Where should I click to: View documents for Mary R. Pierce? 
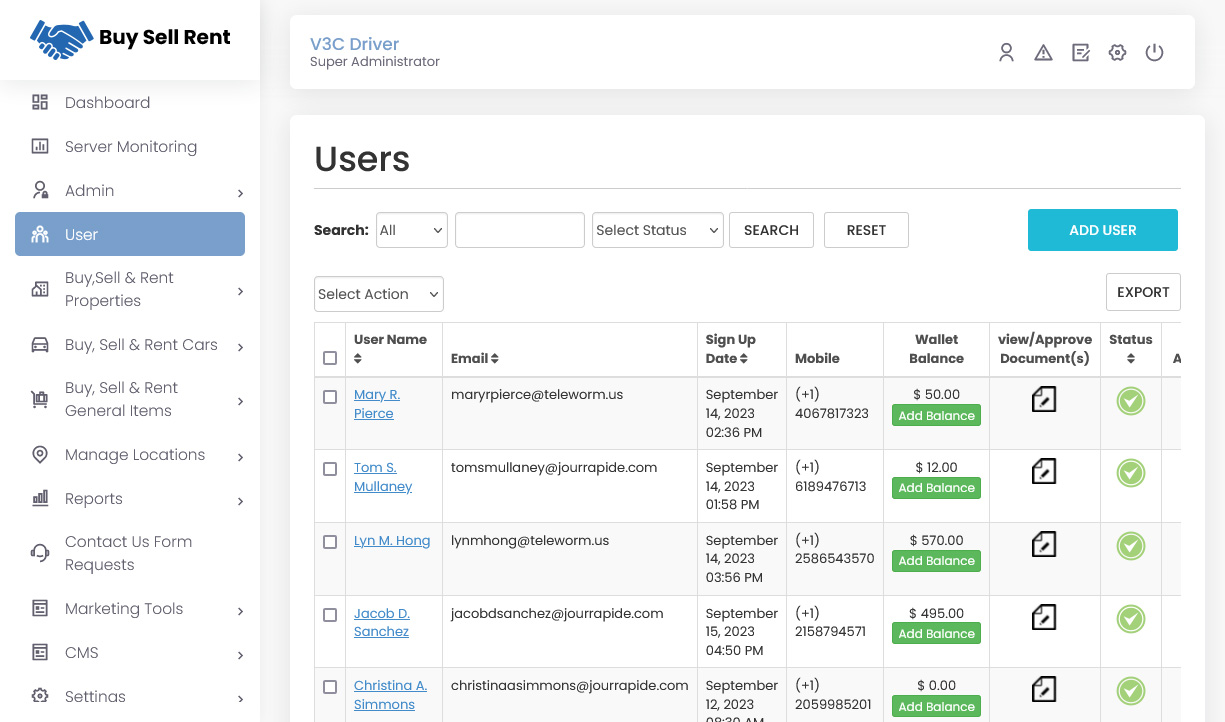coord(1044,399)
